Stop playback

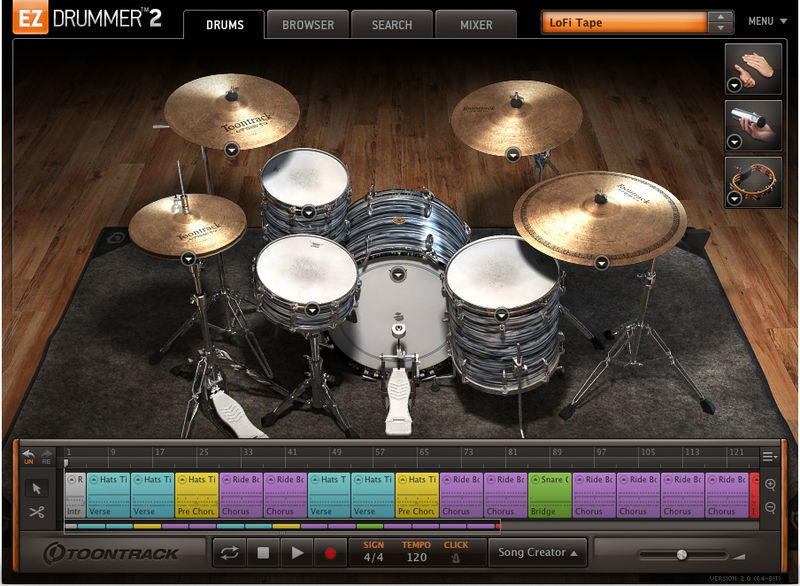click(263, 553)
